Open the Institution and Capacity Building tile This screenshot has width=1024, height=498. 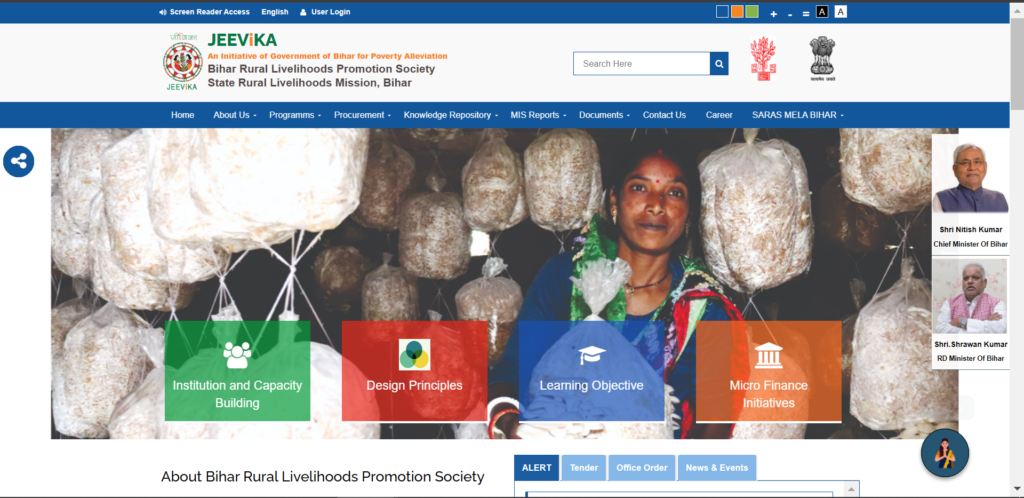[x=237, y=371]
